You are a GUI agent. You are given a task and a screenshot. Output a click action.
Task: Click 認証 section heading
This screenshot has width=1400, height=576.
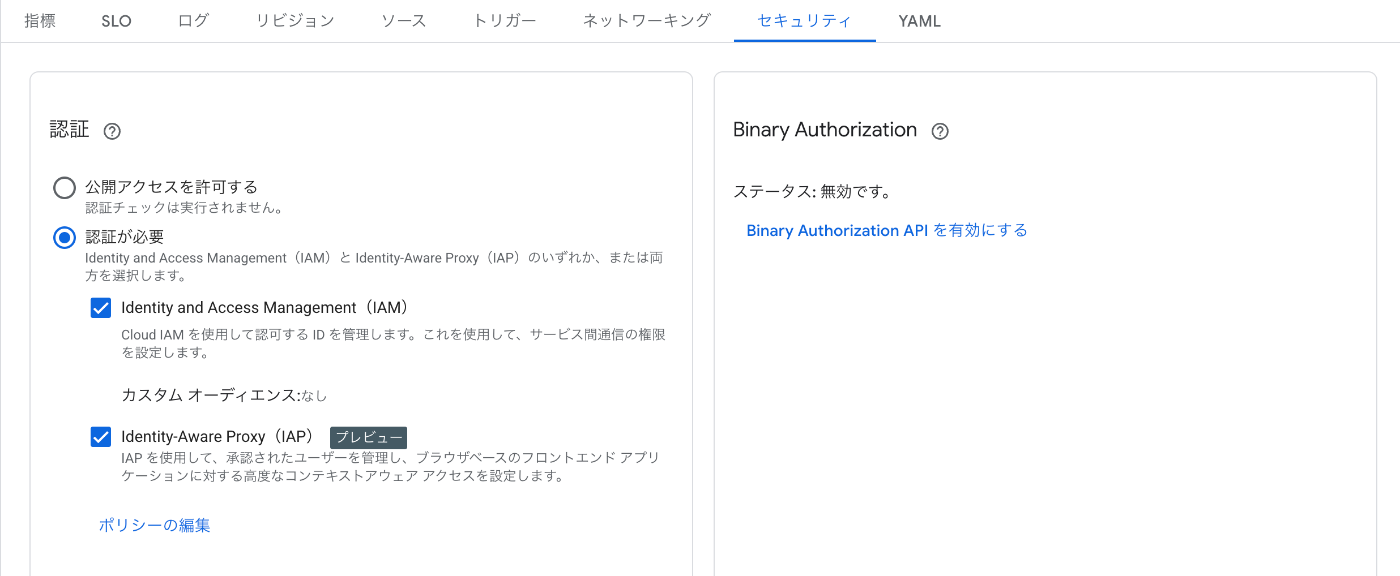click(70, 130)
